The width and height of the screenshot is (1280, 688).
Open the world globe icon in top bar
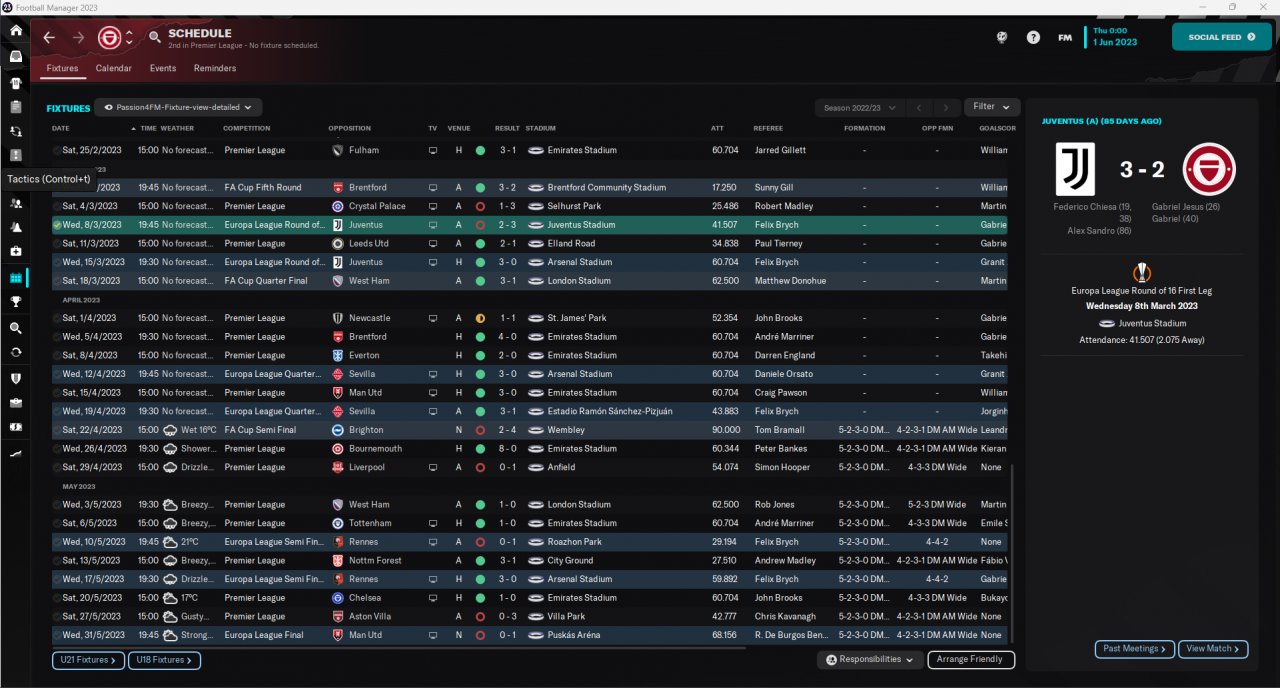click(x=1002, y=38)
